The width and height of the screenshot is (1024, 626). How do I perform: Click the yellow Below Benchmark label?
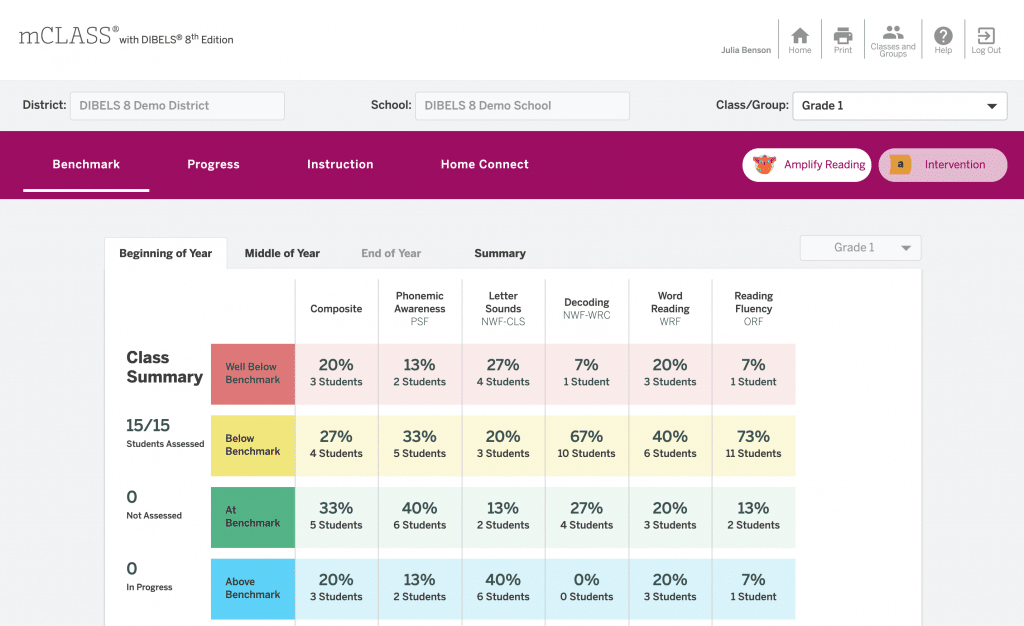[x=253, y=446]
